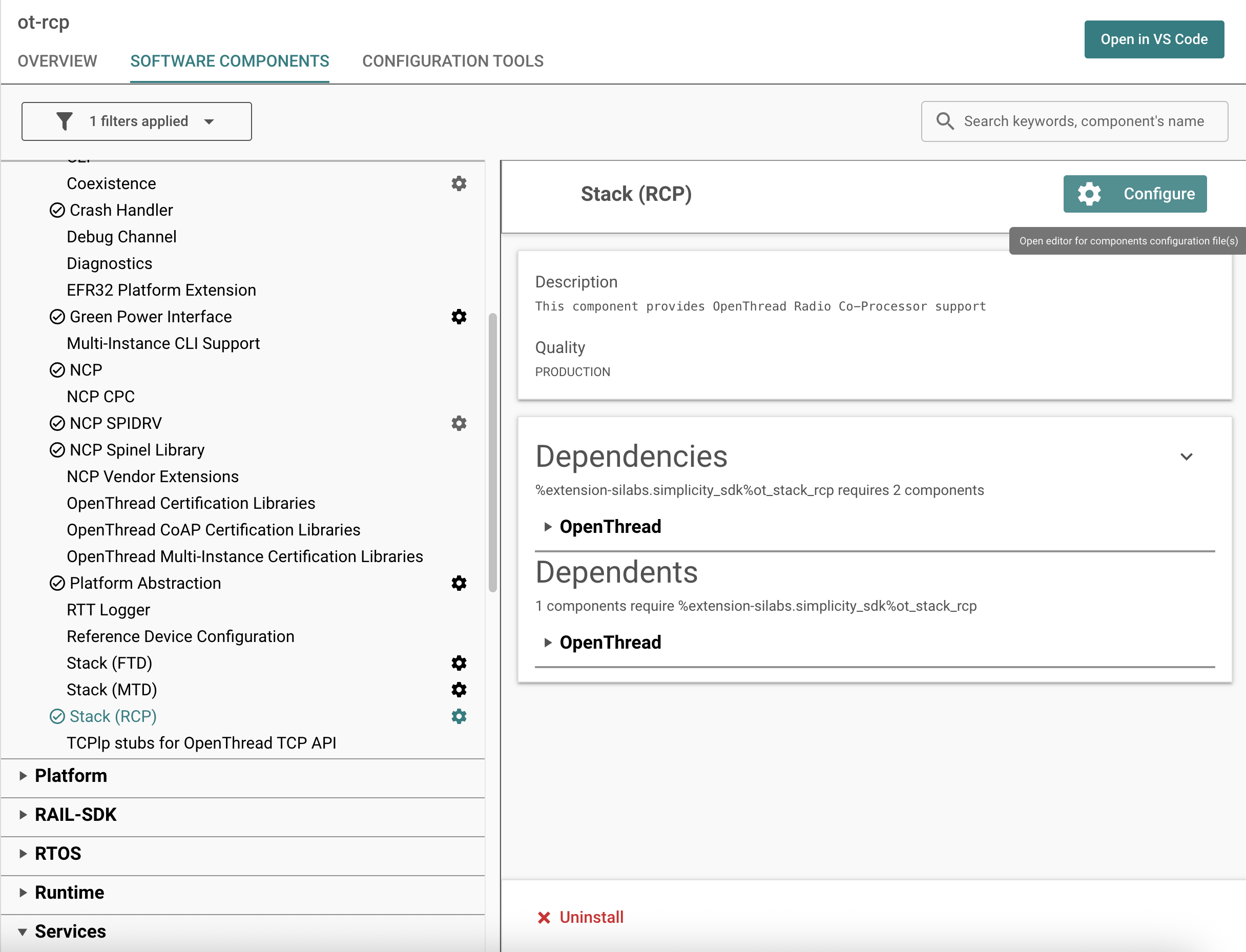
Task: Click the component list scrollbar
Action: pos(492,453)
